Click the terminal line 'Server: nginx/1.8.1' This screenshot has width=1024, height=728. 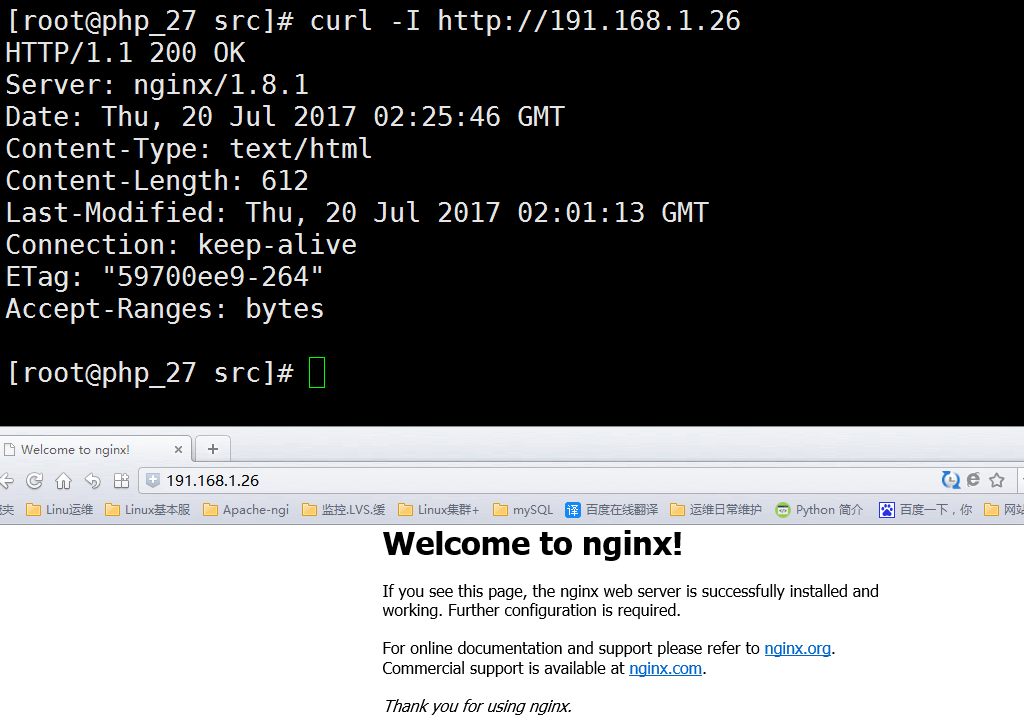[157, 85]
